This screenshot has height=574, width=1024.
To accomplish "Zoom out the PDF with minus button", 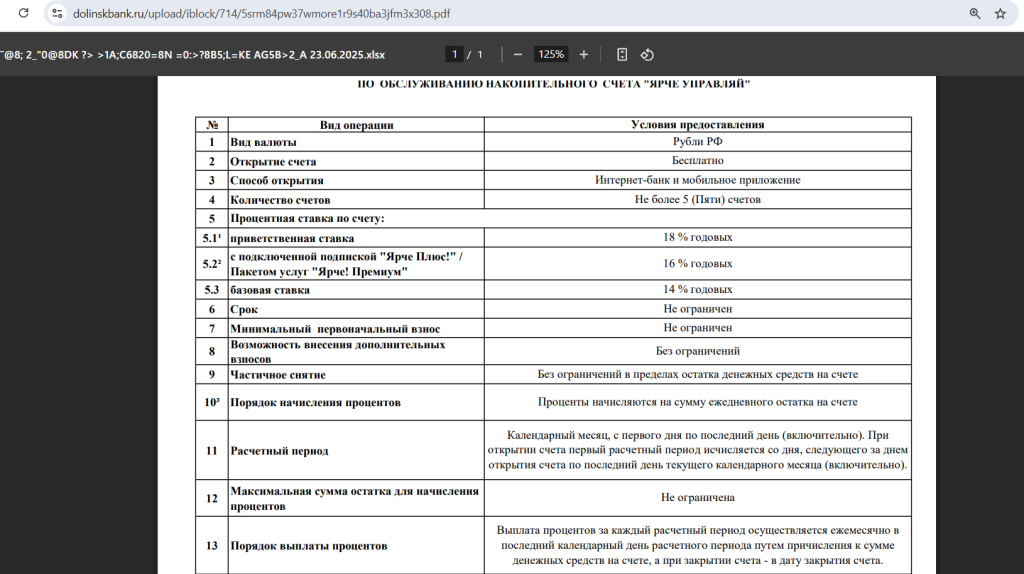I will 518,54.
